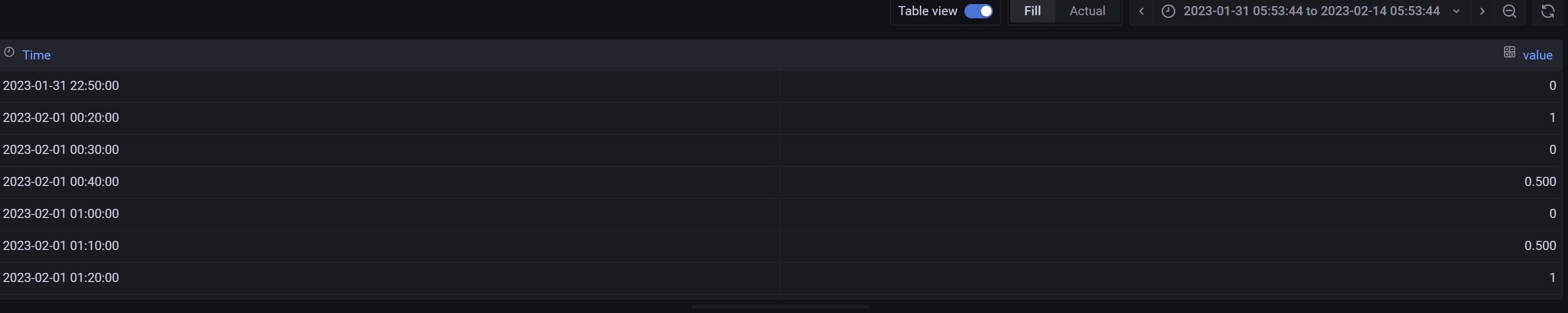Expand time picker using chevron arrow
Image resolution: width=1568 pixels, height=313 pixels.
click(x=1457, y=12)
